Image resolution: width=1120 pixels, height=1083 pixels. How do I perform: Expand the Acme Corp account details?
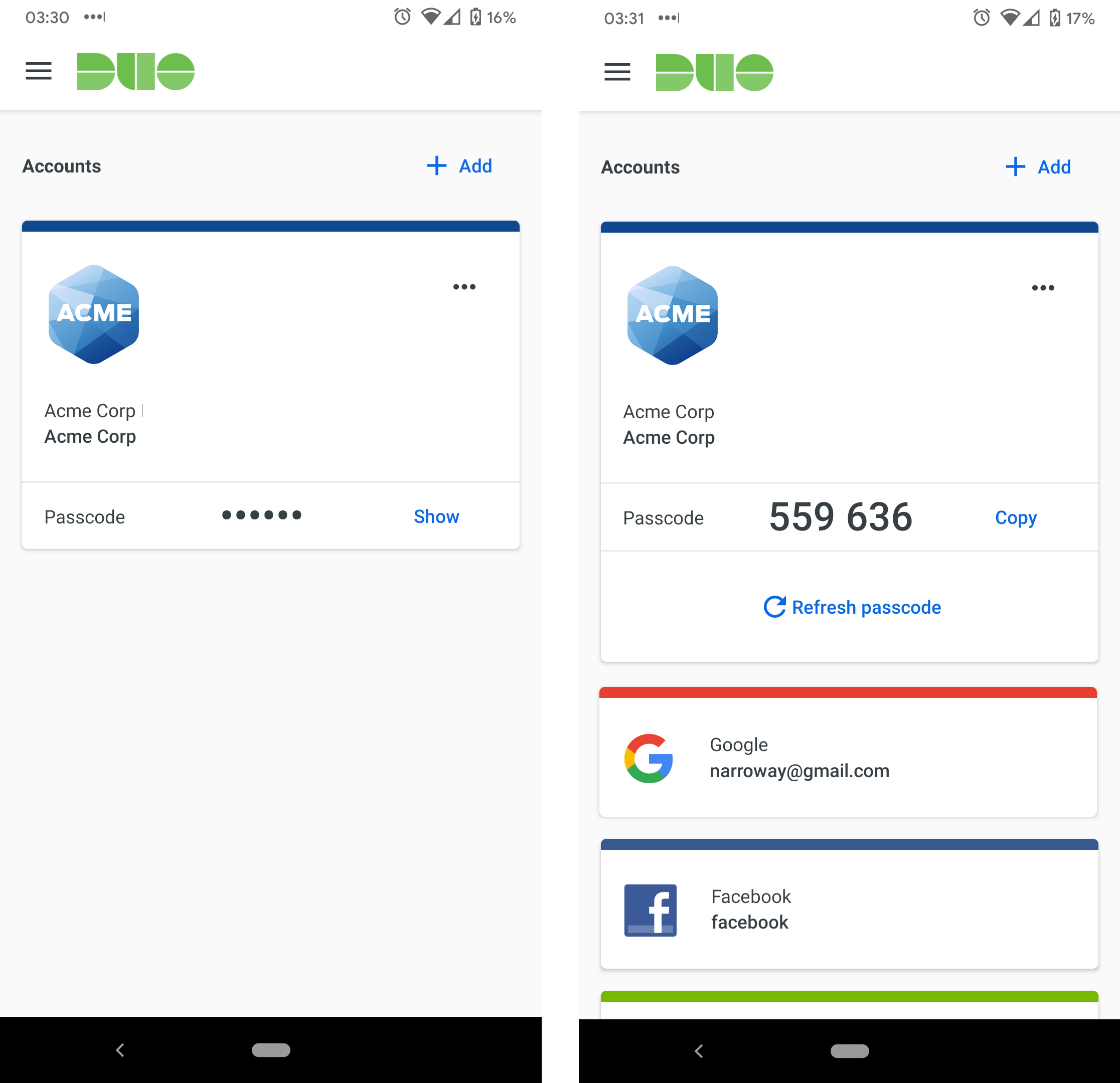pos(436,516)
